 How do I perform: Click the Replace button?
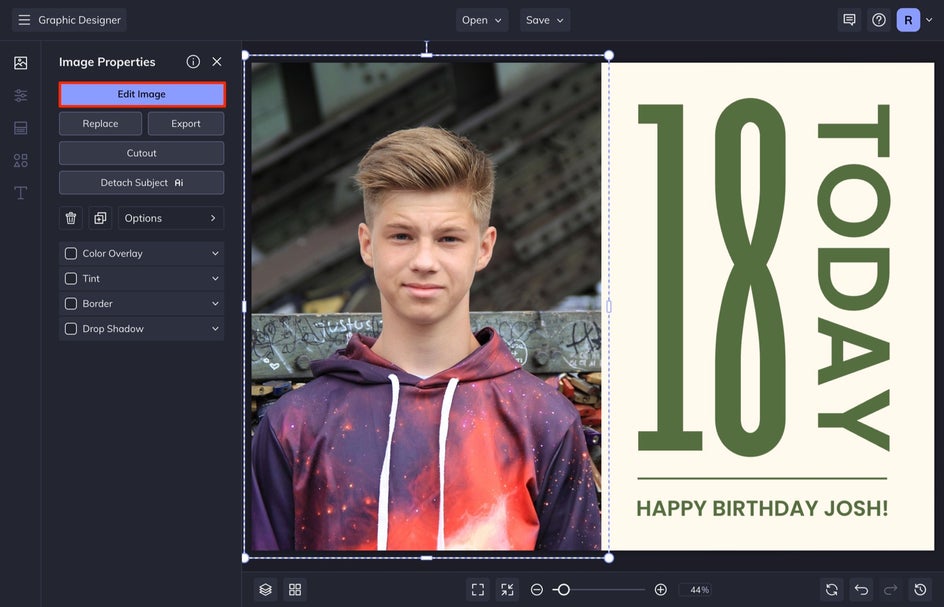pyautogui.click(x=101, y=123)
